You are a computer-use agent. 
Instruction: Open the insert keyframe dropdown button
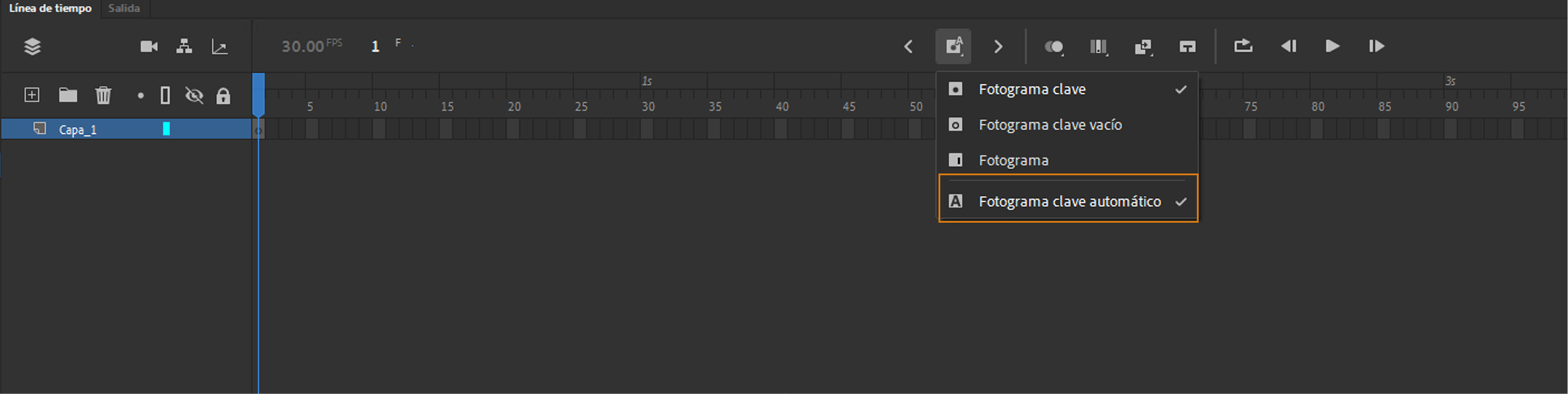(x=953, y=47)
